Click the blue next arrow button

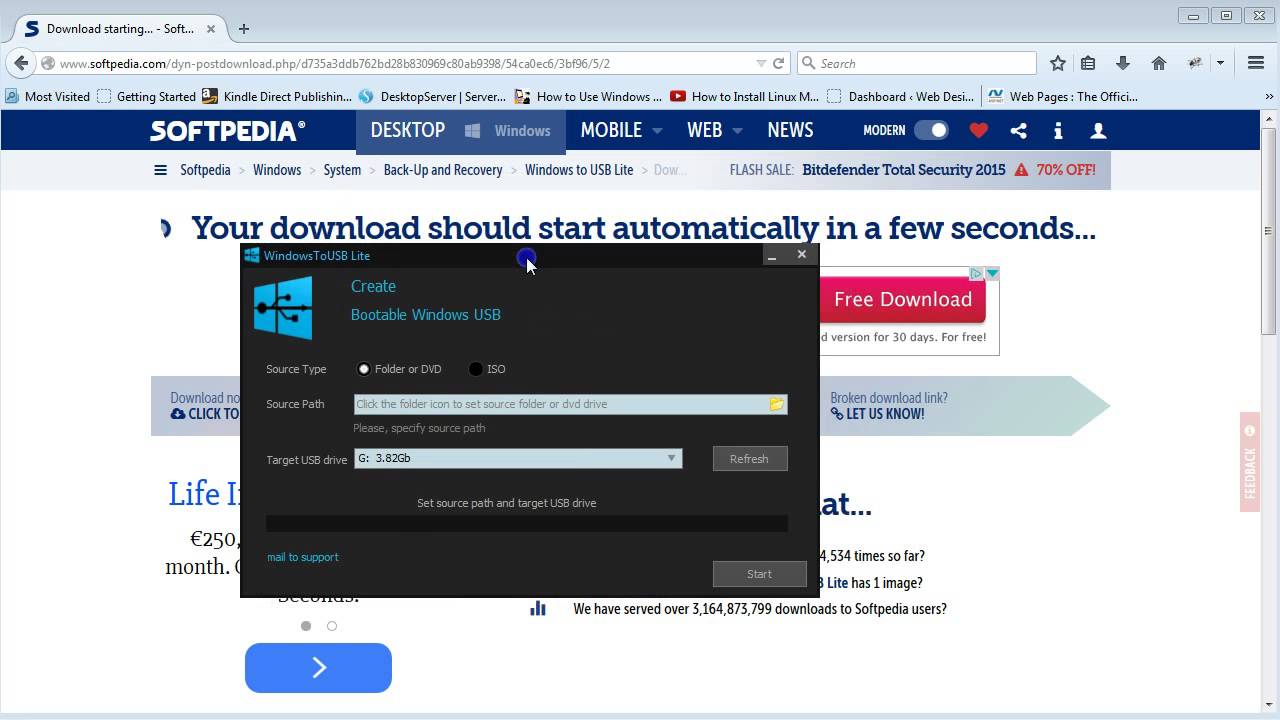tap(318, 668)
